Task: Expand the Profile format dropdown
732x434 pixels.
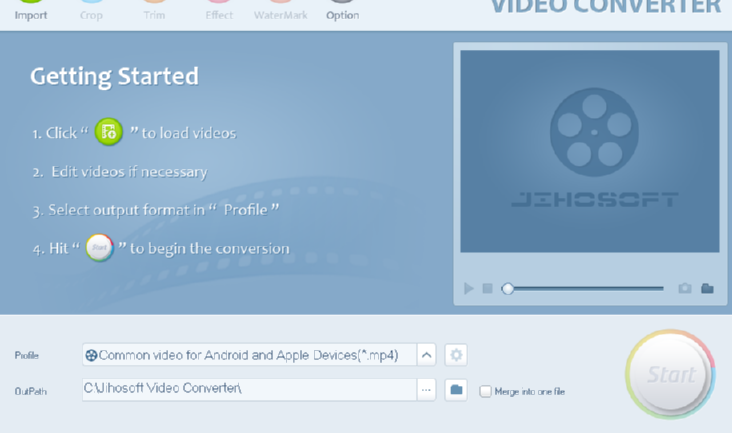Action: [426, 355]
